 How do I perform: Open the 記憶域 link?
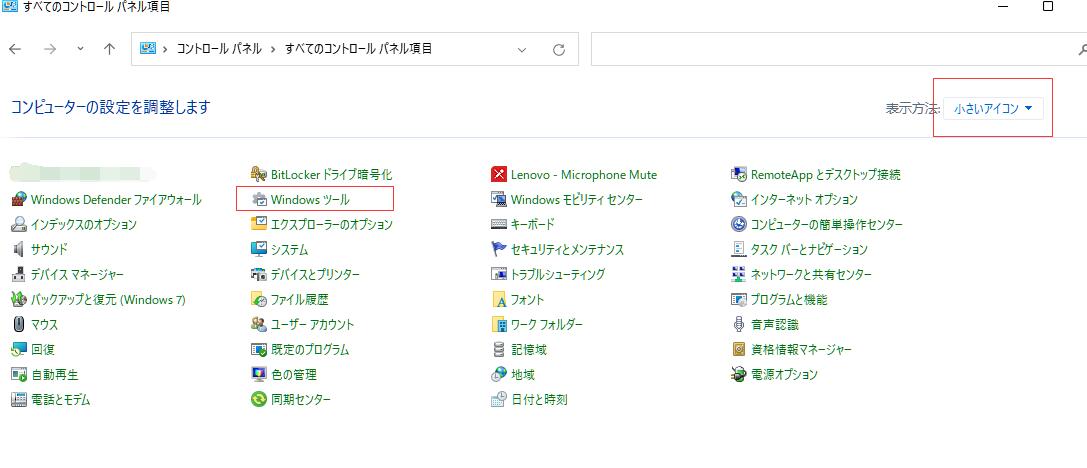529,349
